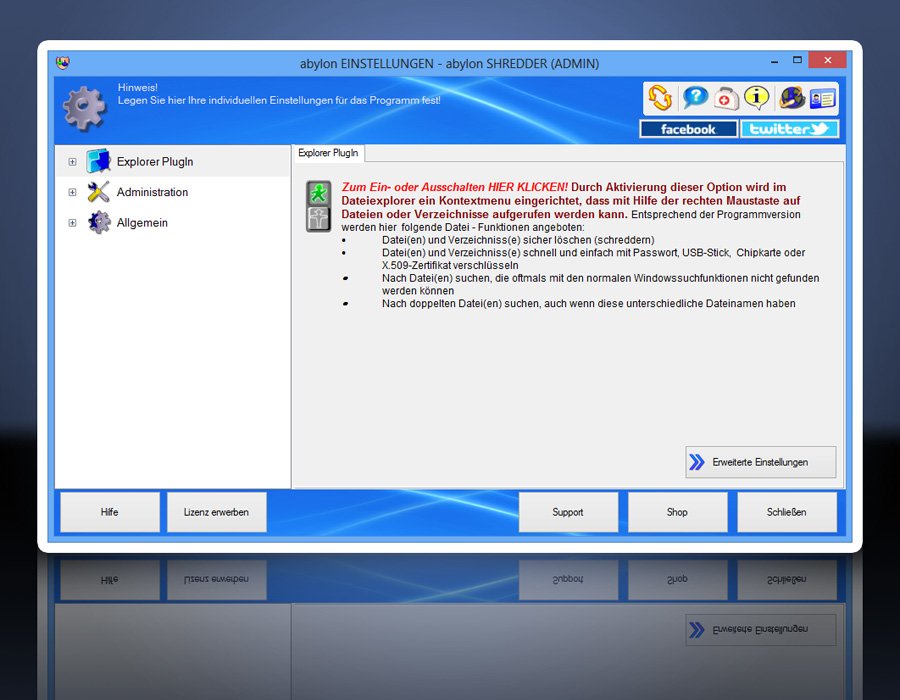Close window with red X button
Viewport: 900px width, 700px height.
827,60
